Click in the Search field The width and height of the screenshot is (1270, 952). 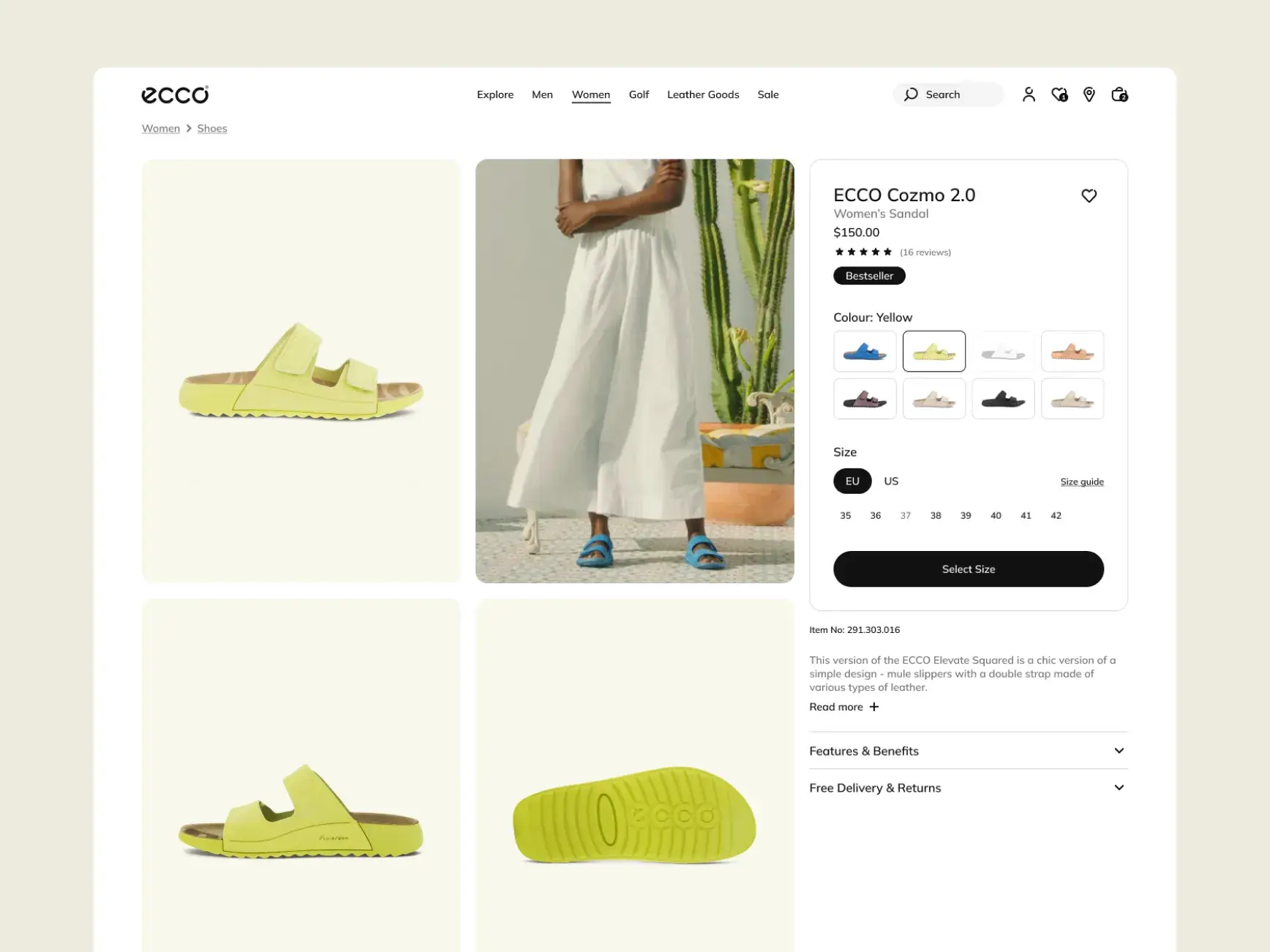click(948, 94)
